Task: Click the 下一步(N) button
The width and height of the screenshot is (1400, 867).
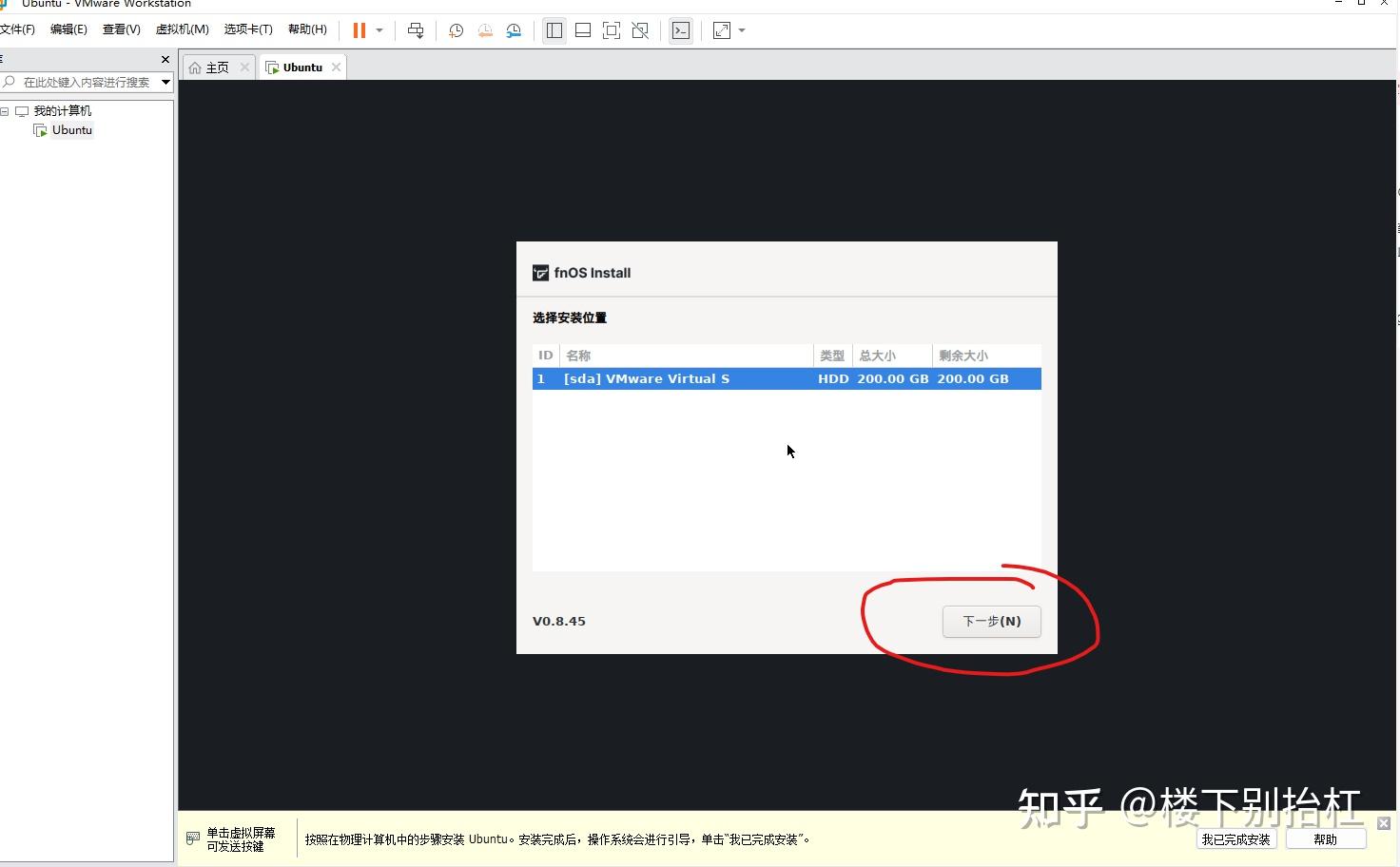Action: [x=991, y=621]
